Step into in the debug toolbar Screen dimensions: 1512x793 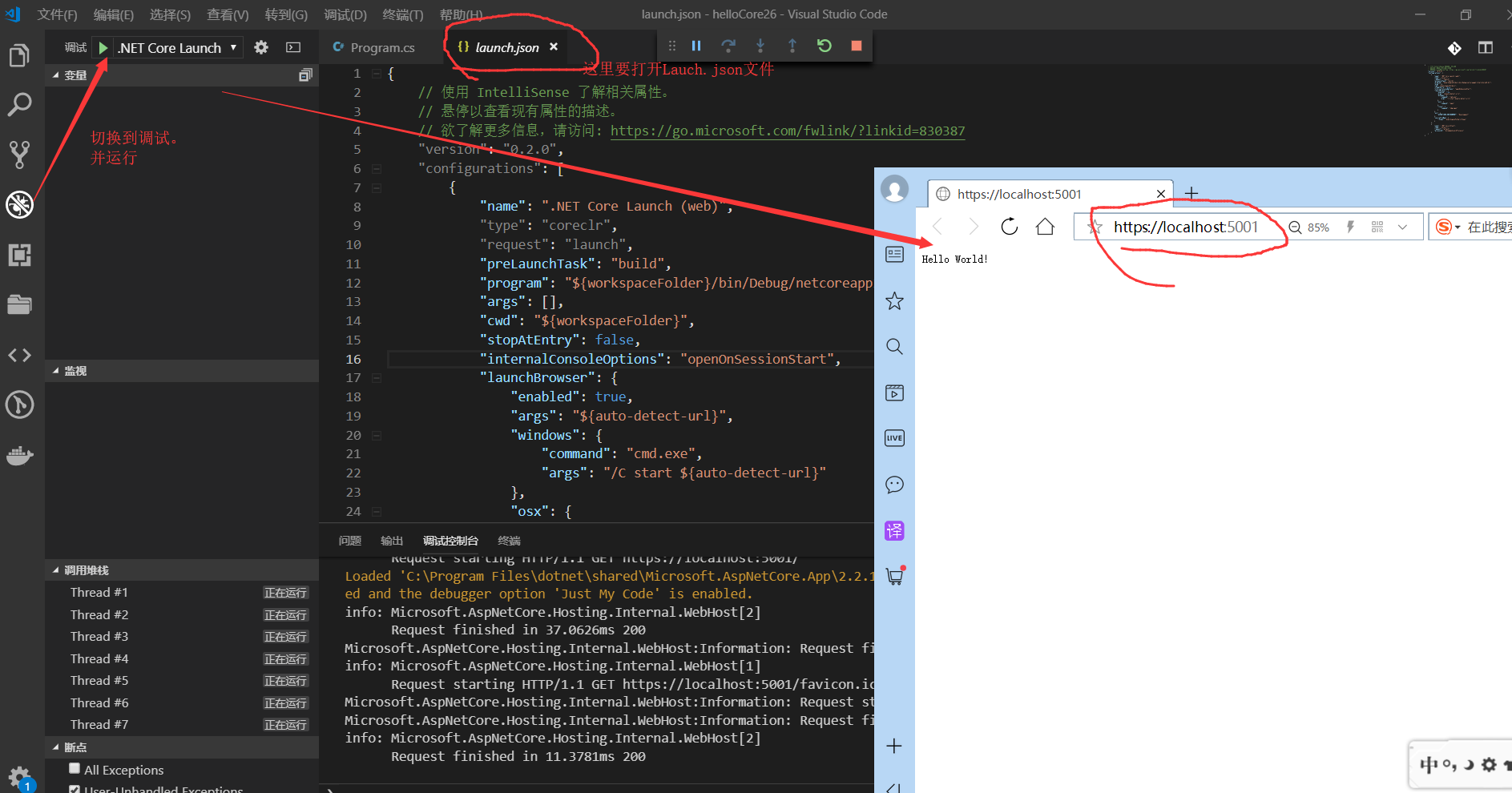pos(760,46)
